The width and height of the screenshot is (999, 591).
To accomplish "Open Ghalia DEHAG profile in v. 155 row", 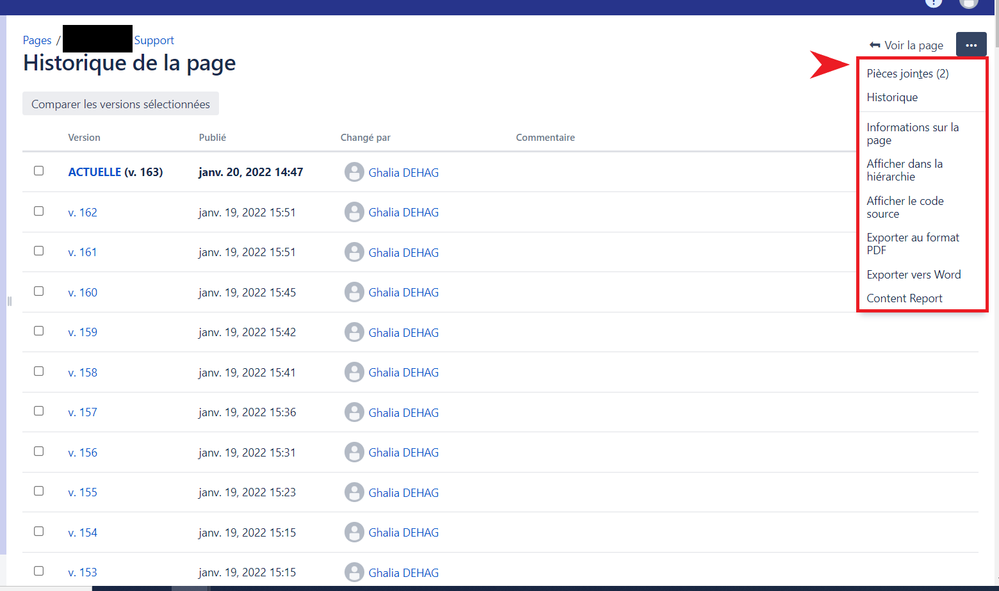I will coord(403,493).
